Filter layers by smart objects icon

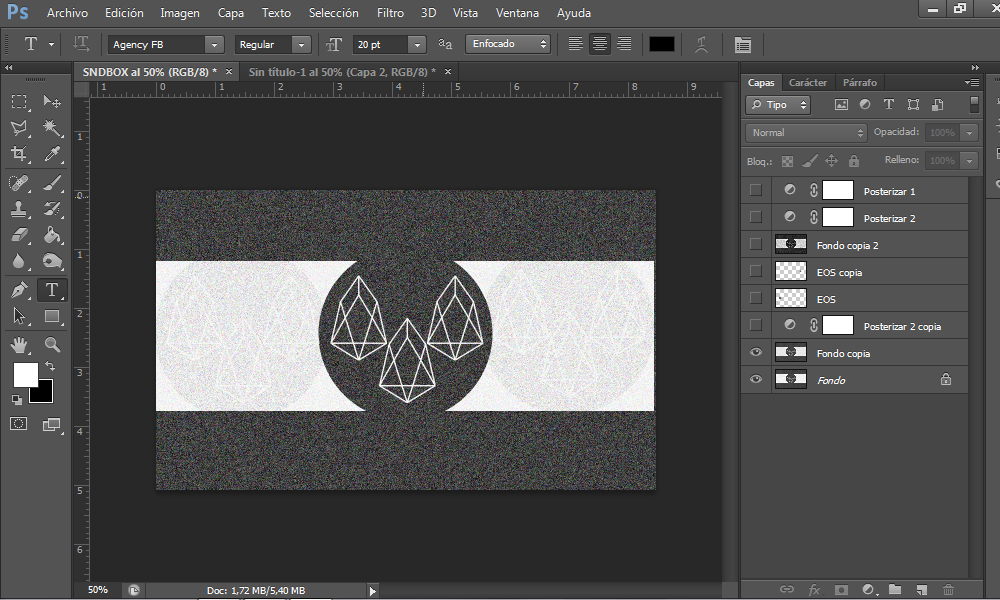(x=938, y=105)
